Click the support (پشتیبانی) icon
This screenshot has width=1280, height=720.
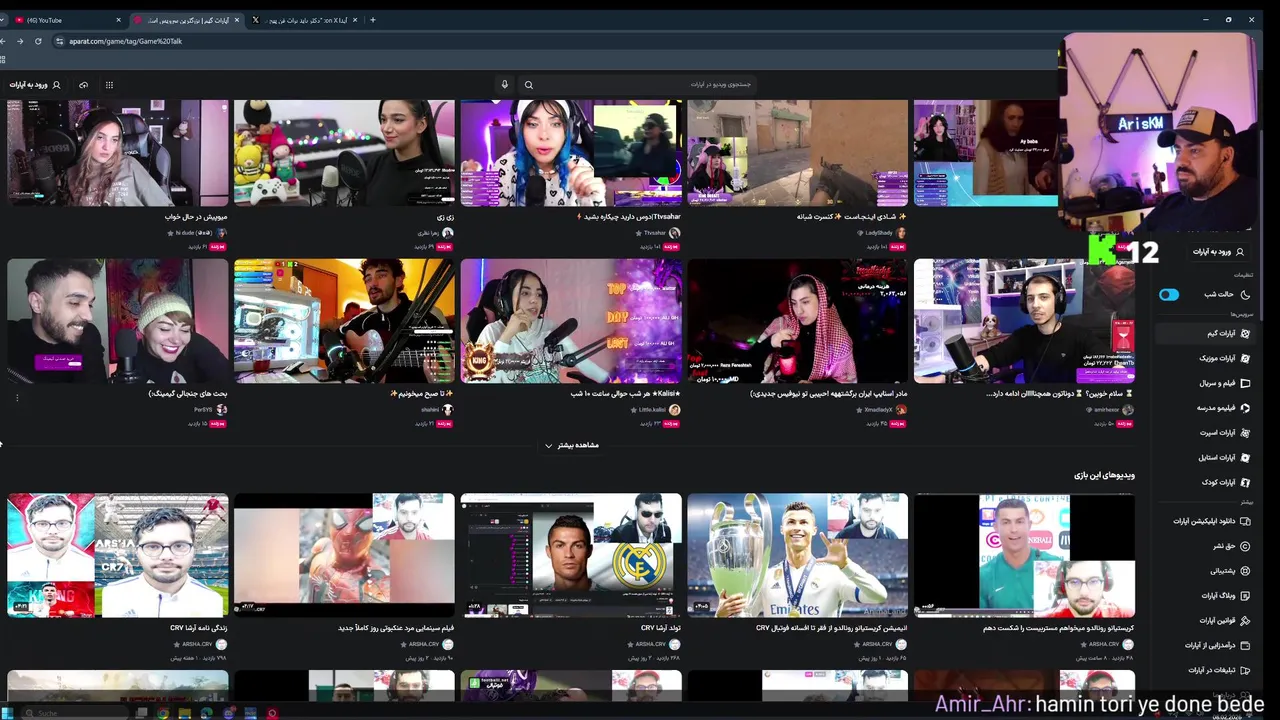[x=1245, y=571]
